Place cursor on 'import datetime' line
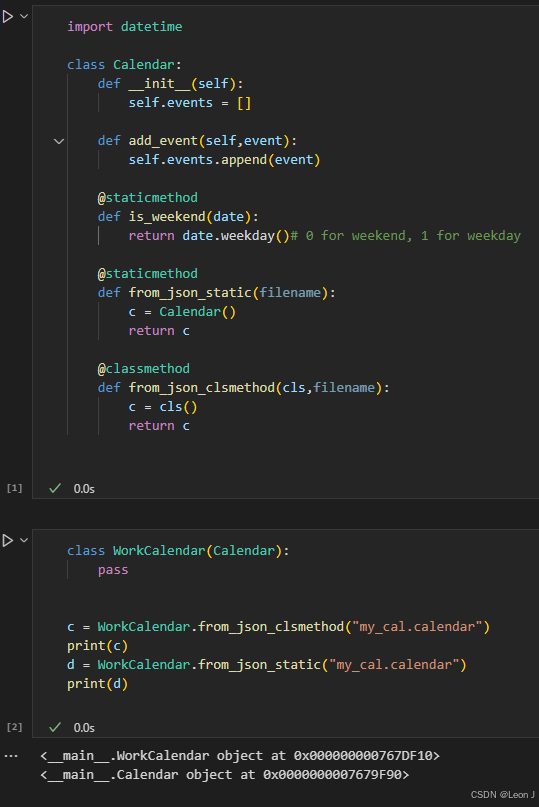 (125, 27)
